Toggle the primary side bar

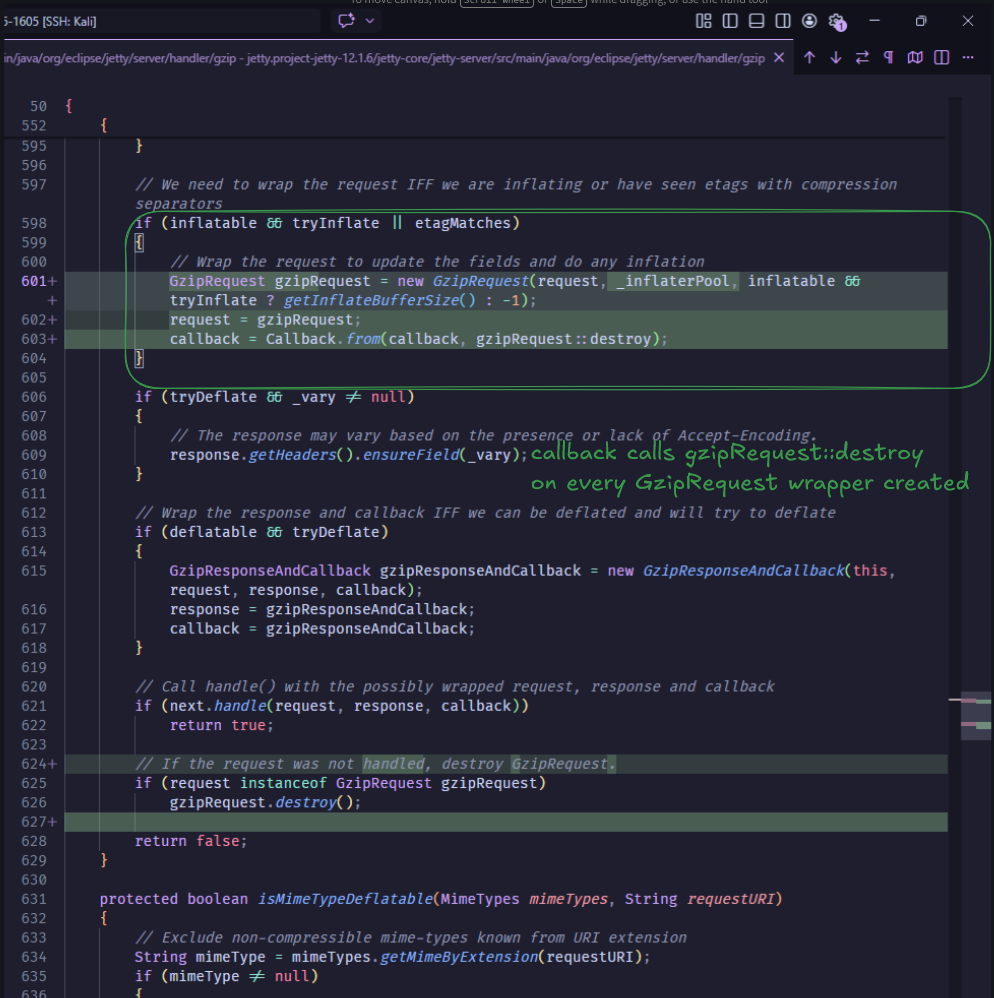(x=731, y=21)
